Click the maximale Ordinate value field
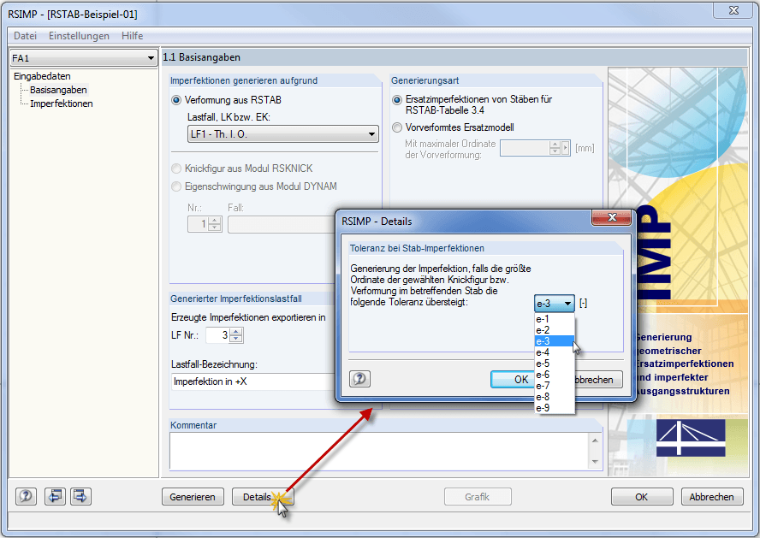Screen dimensions: 760x538 (524, 148)
